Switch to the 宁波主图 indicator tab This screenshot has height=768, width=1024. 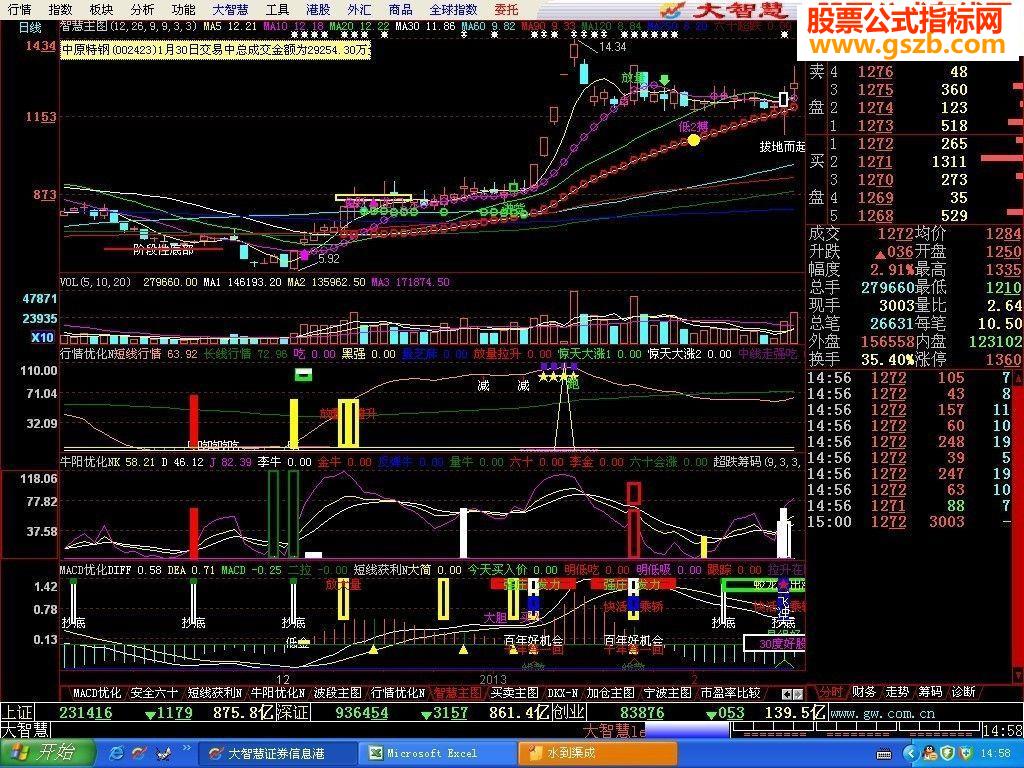667,692
